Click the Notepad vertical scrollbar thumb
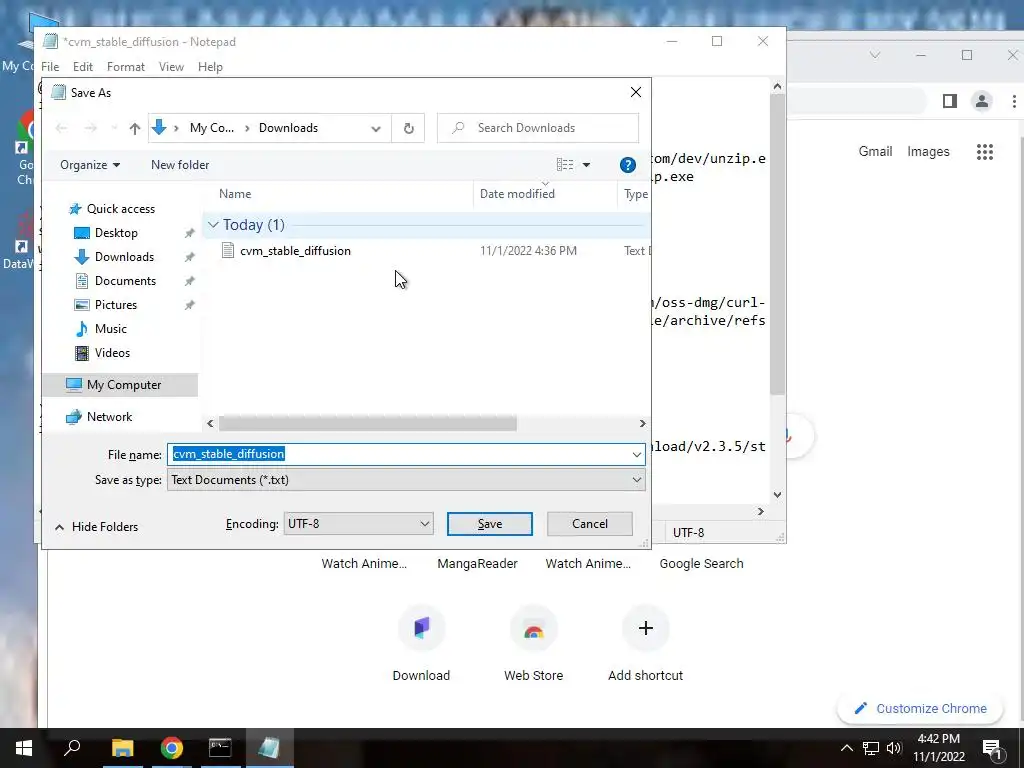Image resolution: width=1024 pixels, height=768 pixels. [x=777, y=245]
